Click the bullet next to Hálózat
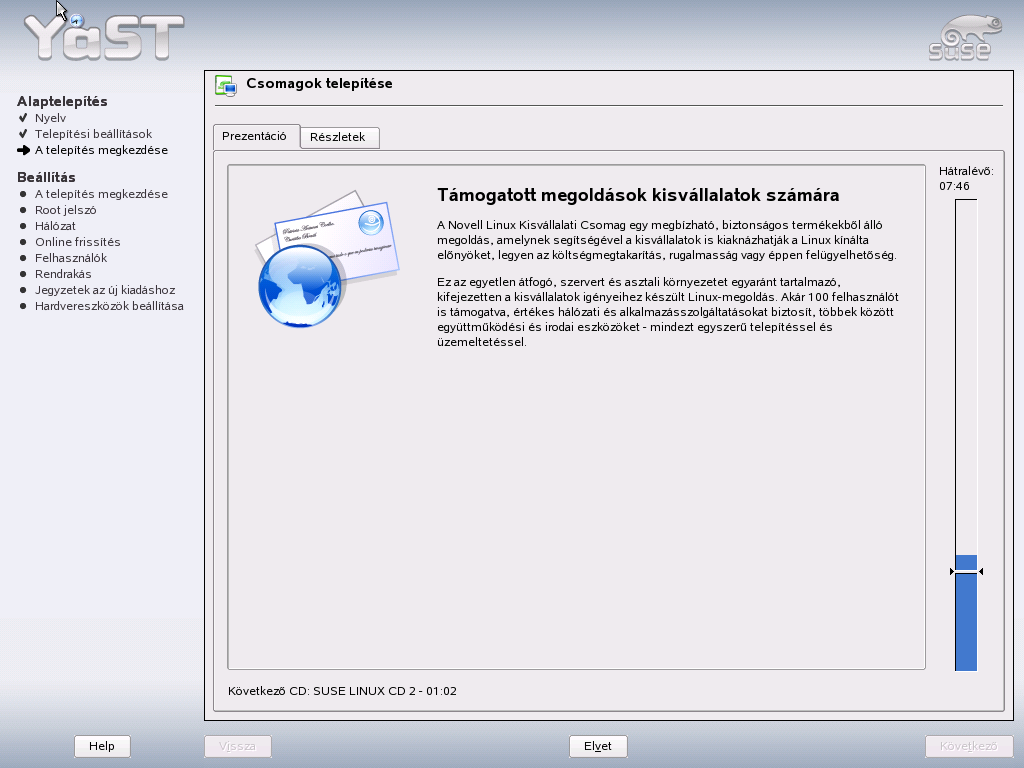Image resolution: width=1024 pixels, height=768 pixels. 23,226
